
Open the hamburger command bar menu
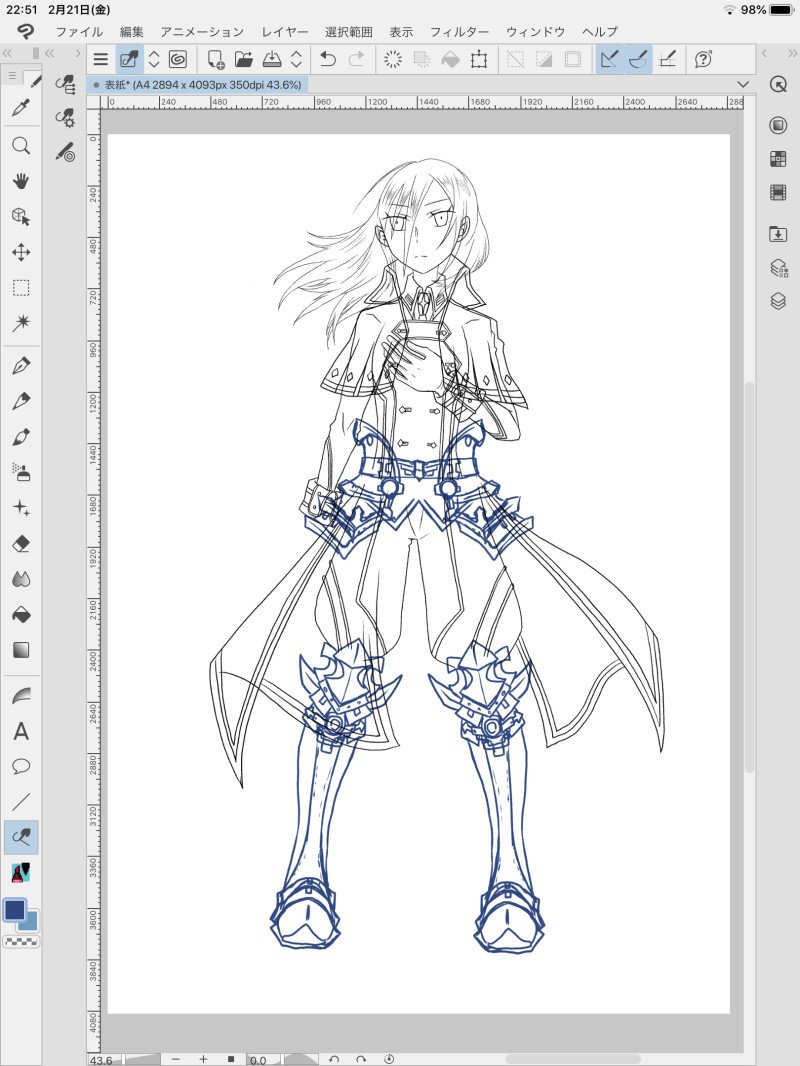point(101,60)
